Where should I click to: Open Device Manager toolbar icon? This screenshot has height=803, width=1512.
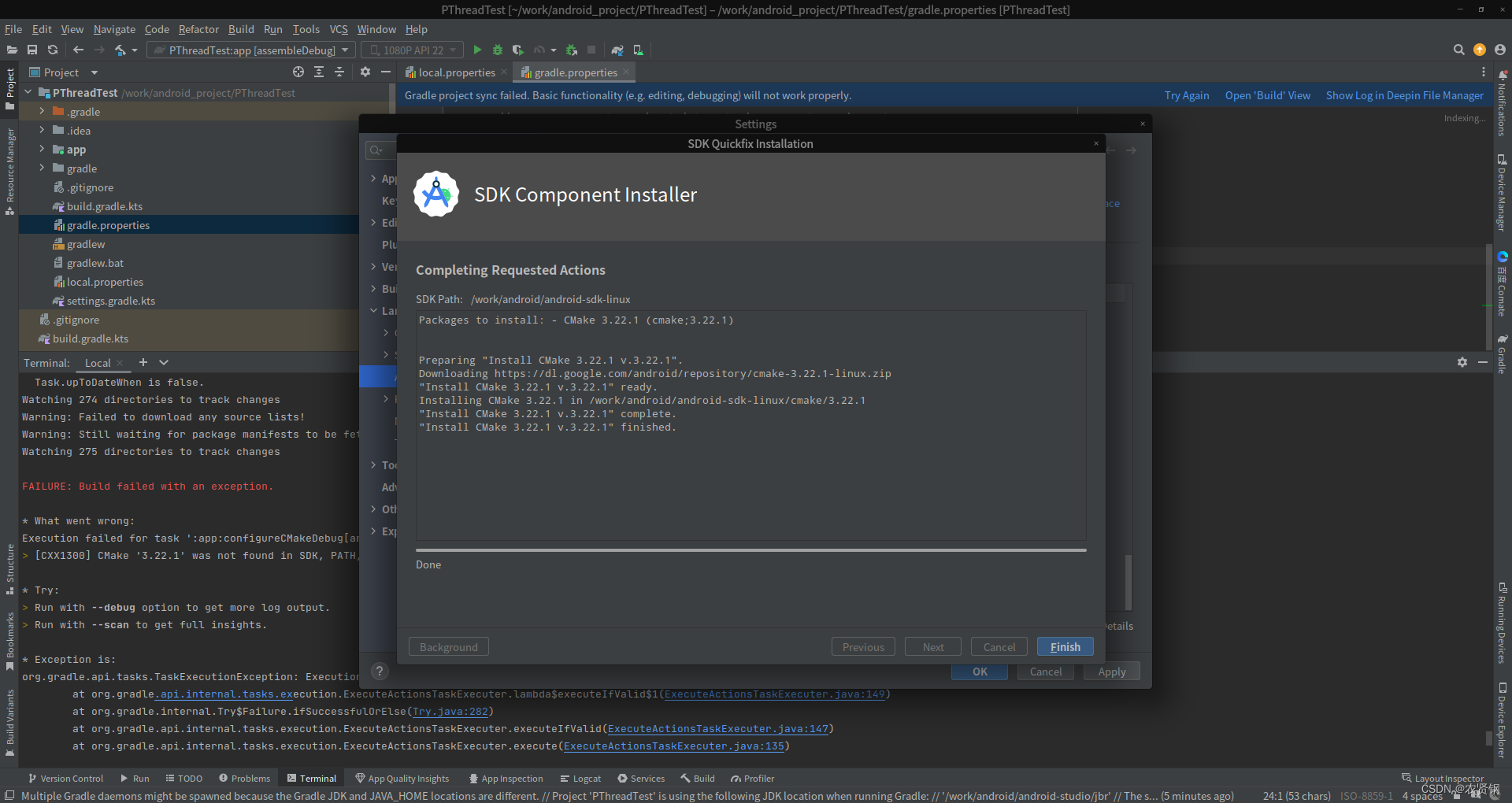(638, 50)
